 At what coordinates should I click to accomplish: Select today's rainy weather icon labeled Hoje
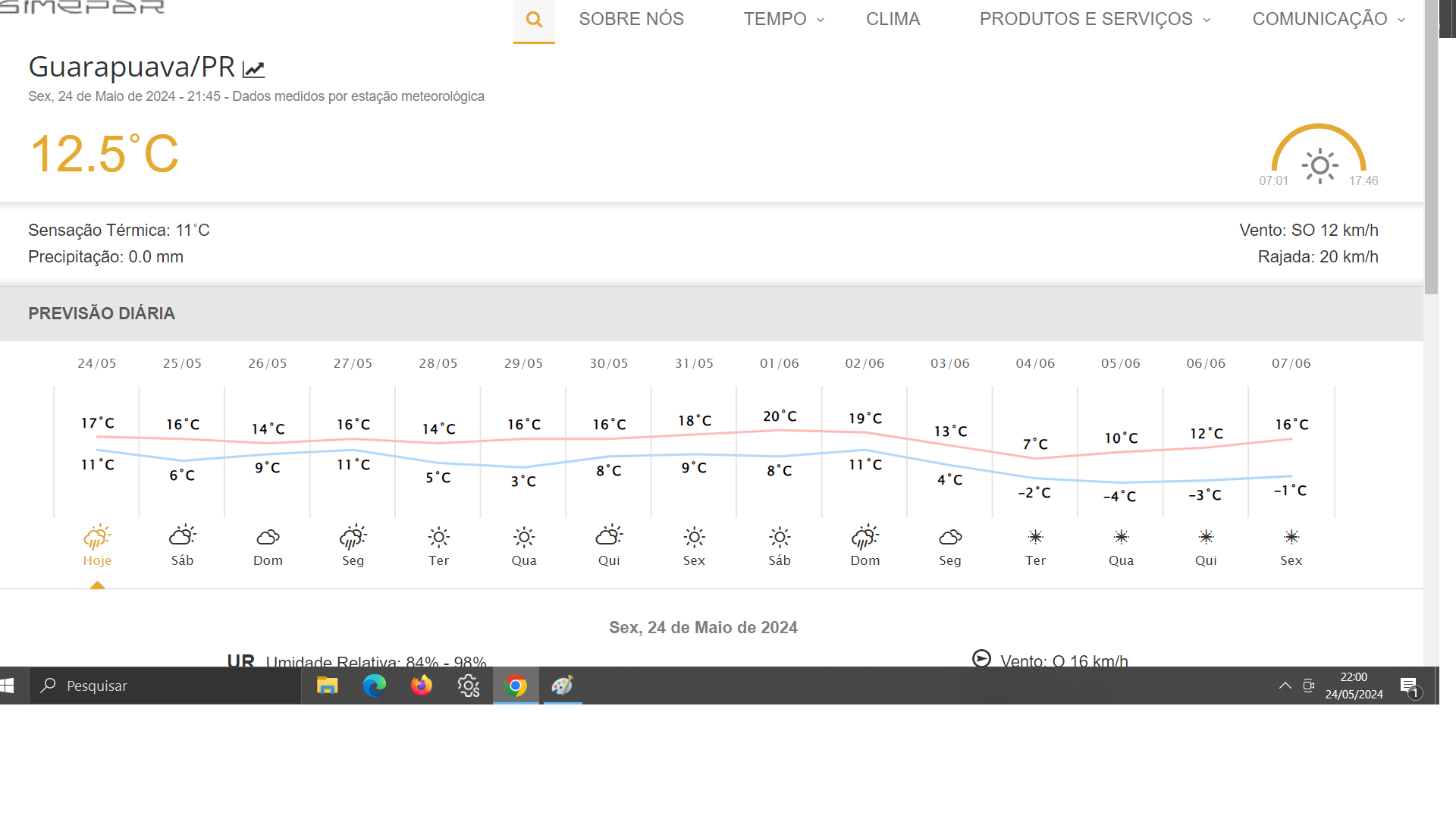click(97, 537)
